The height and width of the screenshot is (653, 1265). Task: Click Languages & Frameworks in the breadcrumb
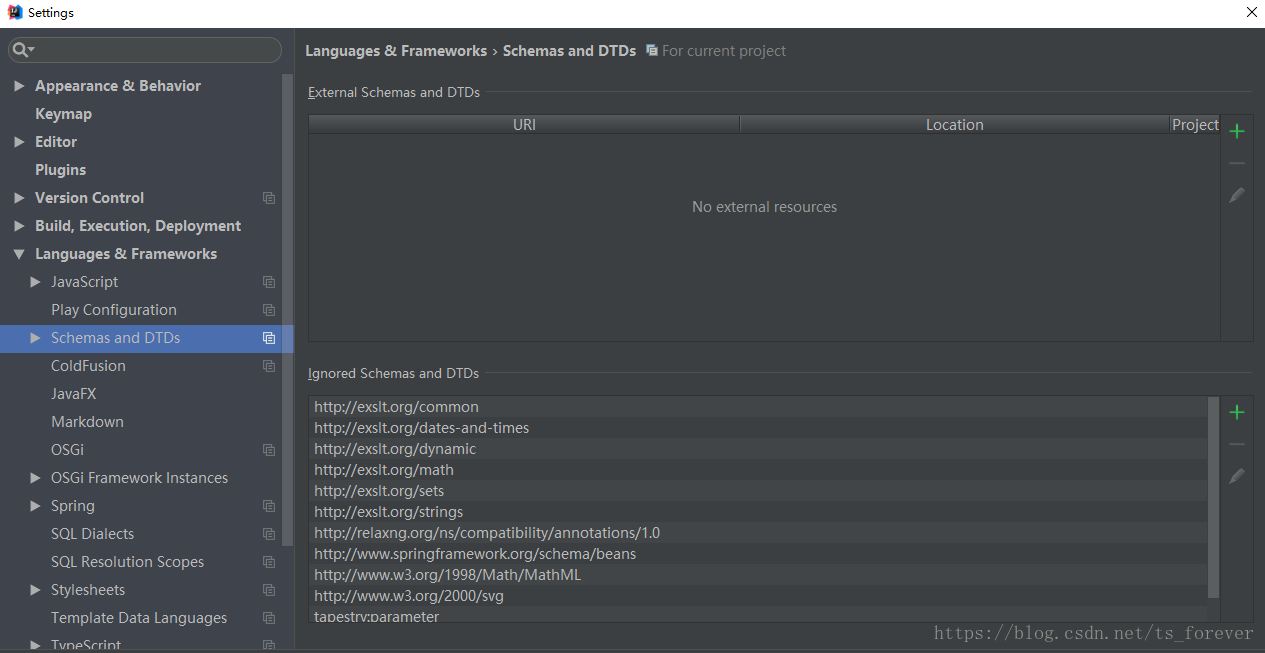tap(396, 50)
